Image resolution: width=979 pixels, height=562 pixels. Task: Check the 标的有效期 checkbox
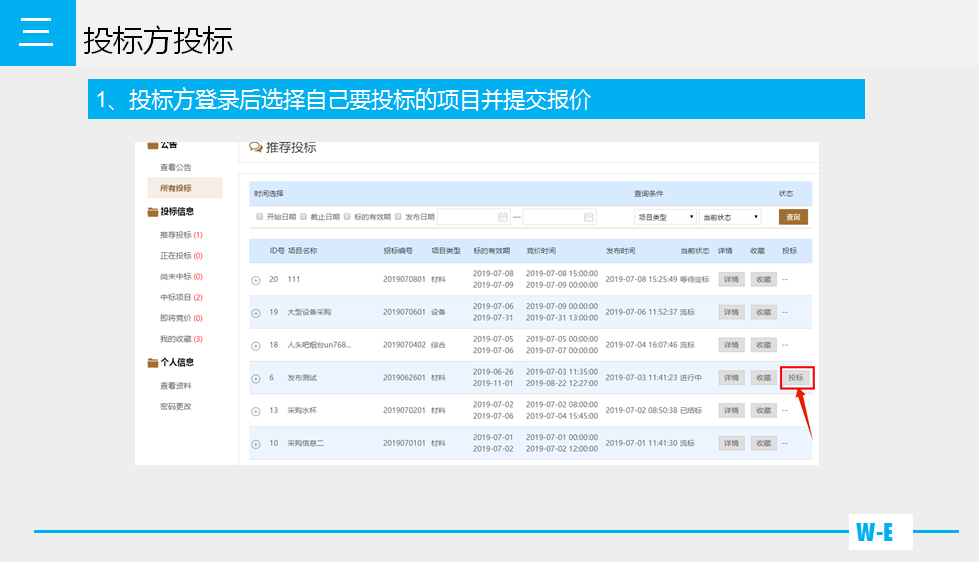(x=347, y=216)
